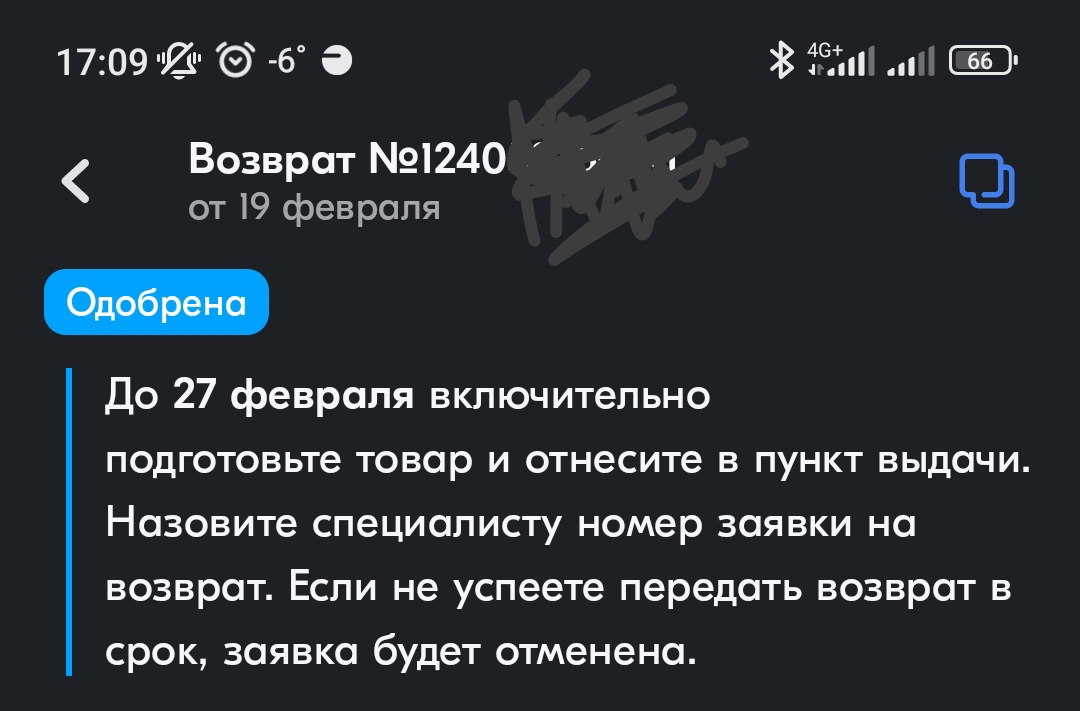Viewport: 1080px width, 711px height.
Task: Tap the blue vertical bar beside instructions
Action: point(69,522)
